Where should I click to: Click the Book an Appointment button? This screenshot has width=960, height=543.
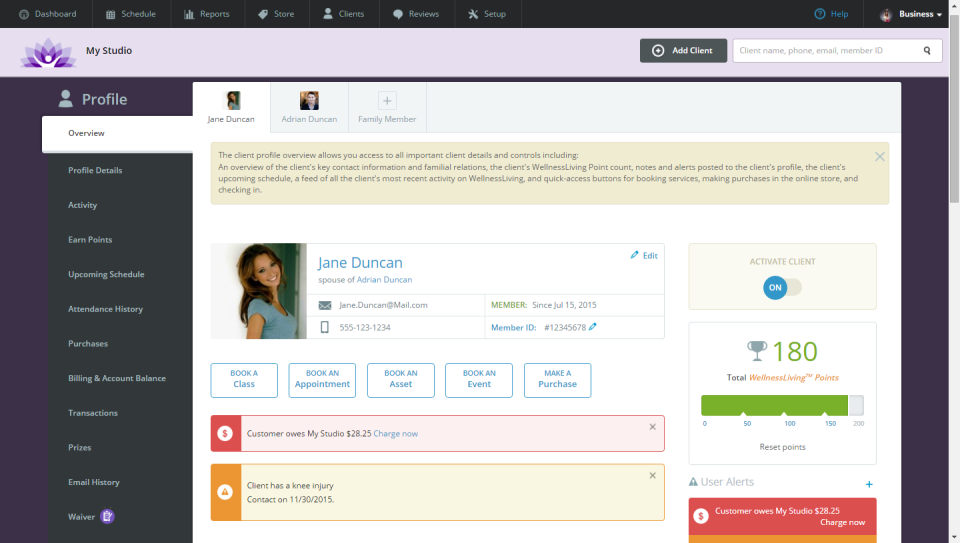(322, 380)
